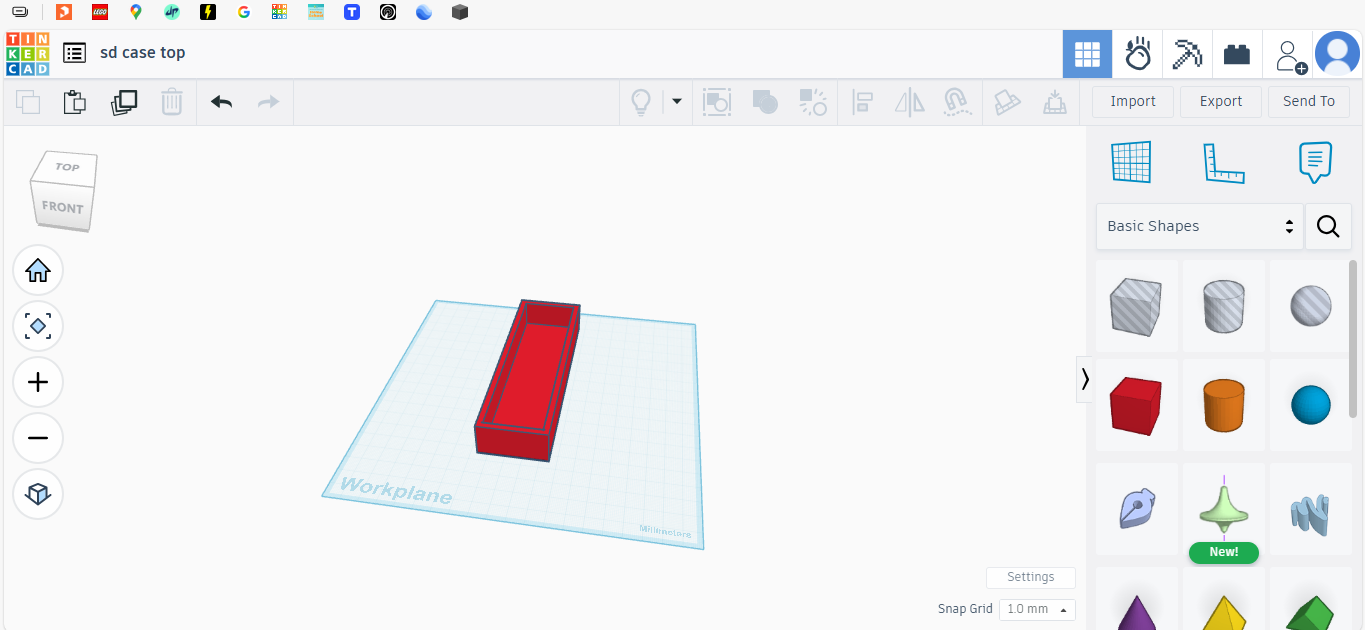Image resolution: width=1365 pixels, height=630 pixels.
Task: Open the LEGO bookmark in browser bar
Action: (x=100, y=13)
